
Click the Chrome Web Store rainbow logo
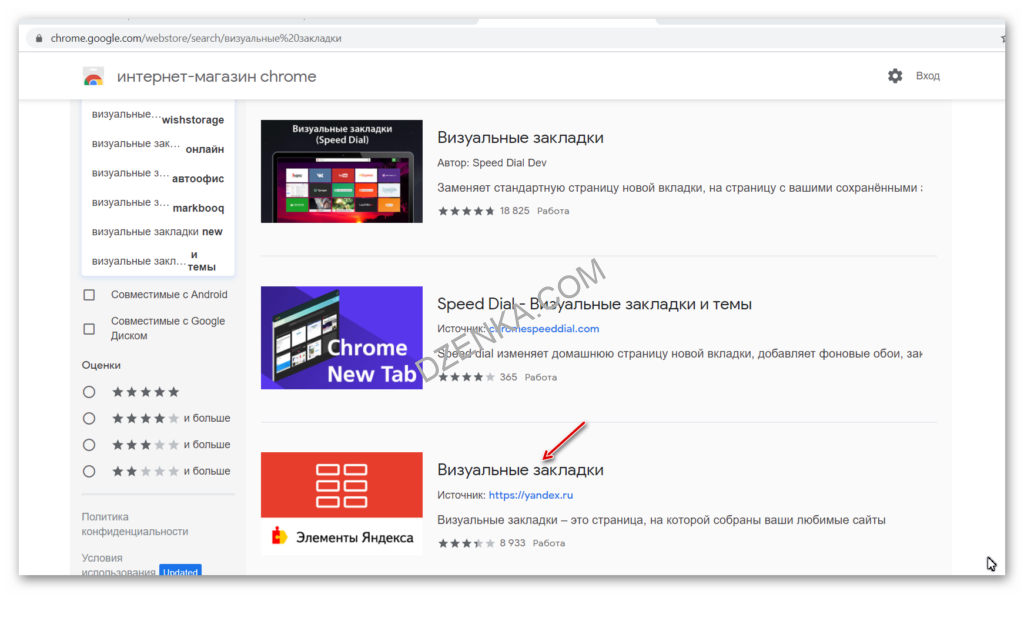coord(93,77)
